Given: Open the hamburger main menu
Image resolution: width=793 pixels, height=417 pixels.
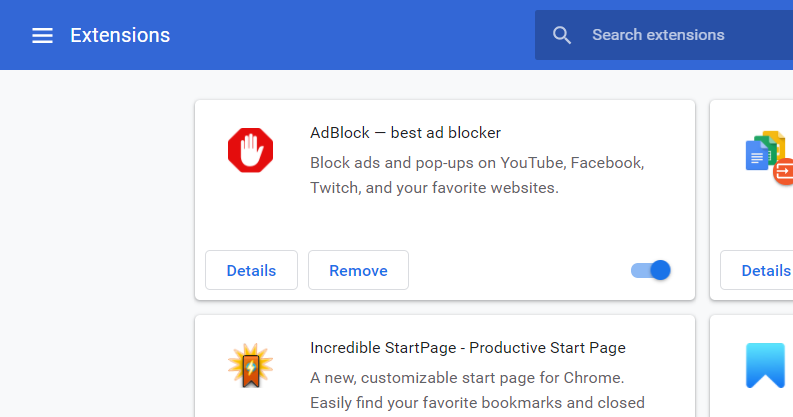Looking at the screenshot, I should pos(42,35).
